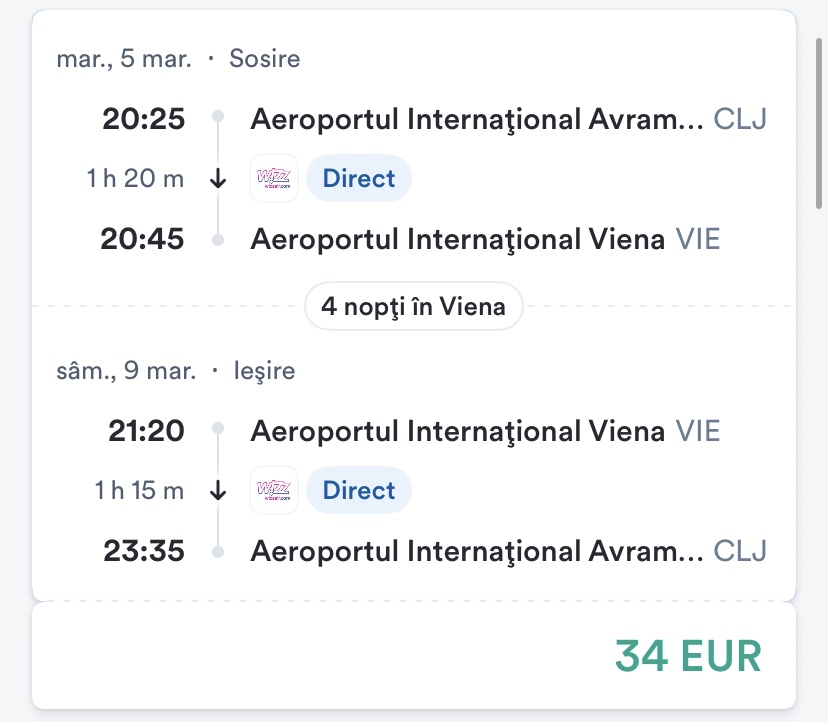
Task: Click the 23:35 return arrival time
Action: tap(144, 551)
